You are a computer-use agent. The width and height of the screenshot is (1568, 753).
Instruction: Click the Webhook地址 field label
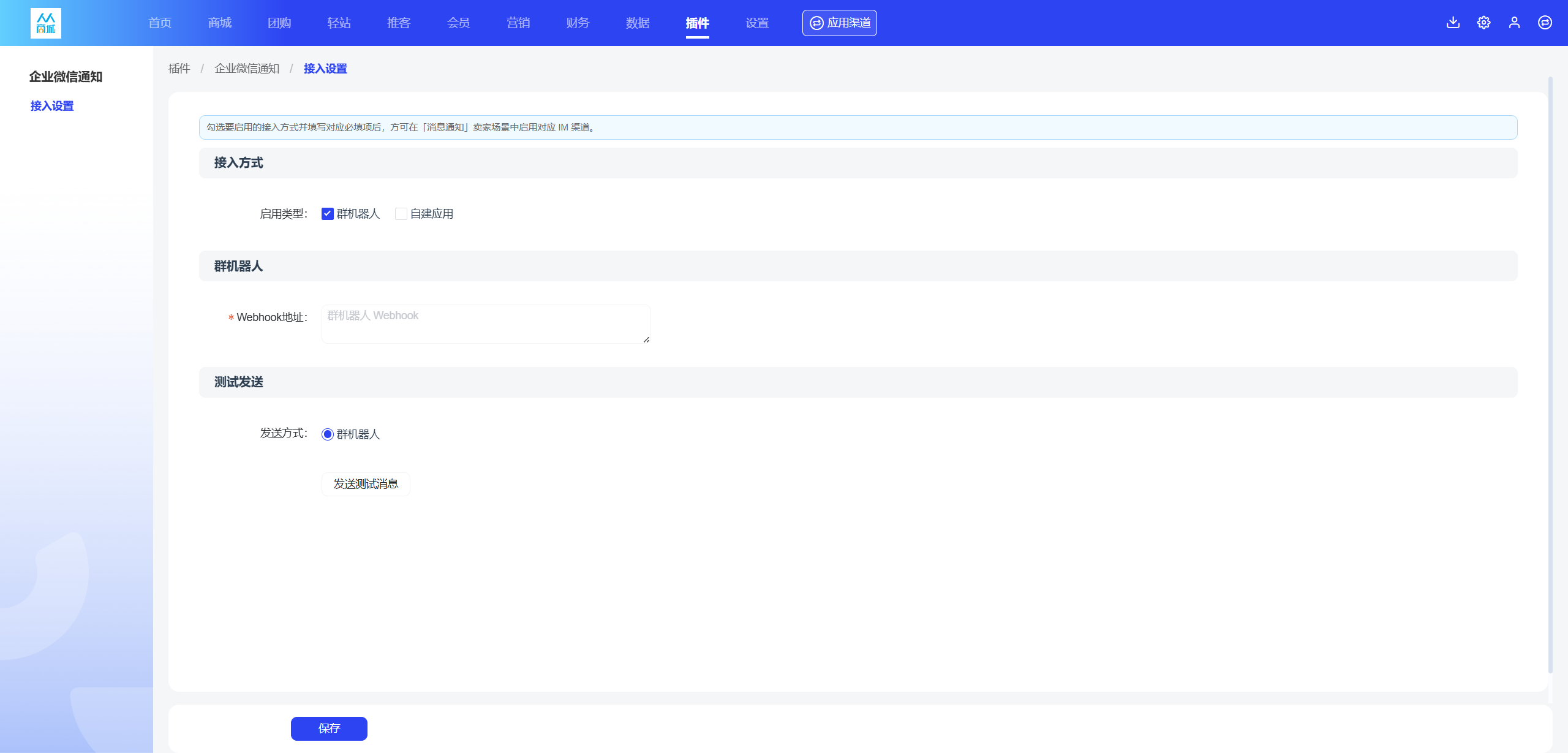(x=272, y=317)
